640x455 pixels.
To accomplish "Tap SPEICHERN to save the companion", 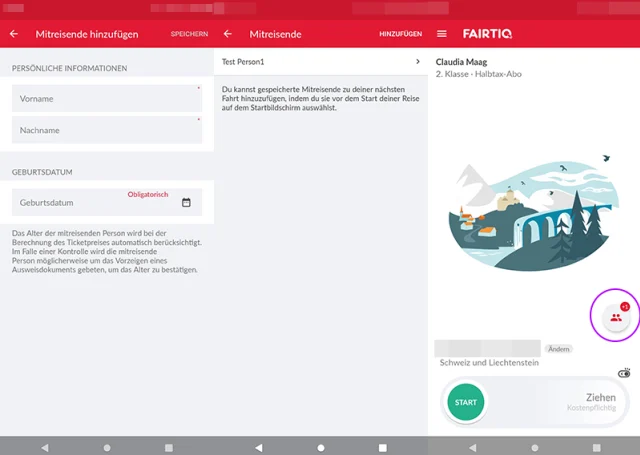I will point(189,34).
